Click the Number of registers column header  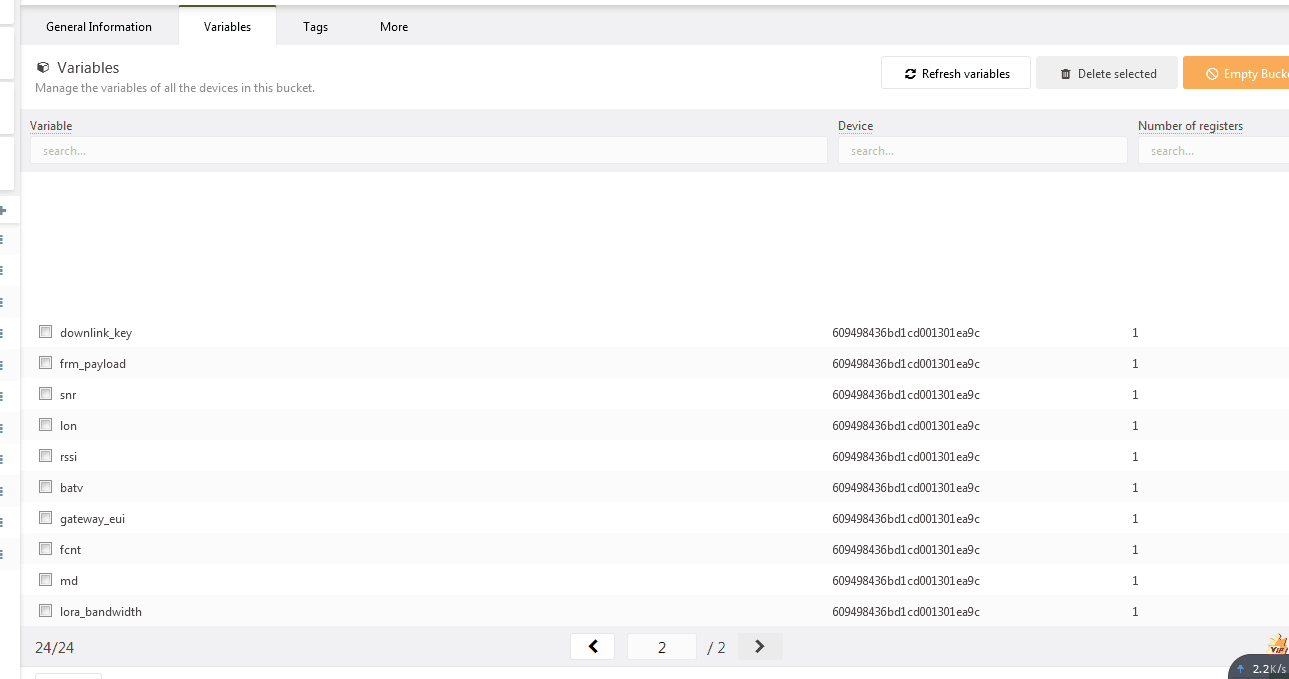pyautogui.click(x=1190, y=126)
